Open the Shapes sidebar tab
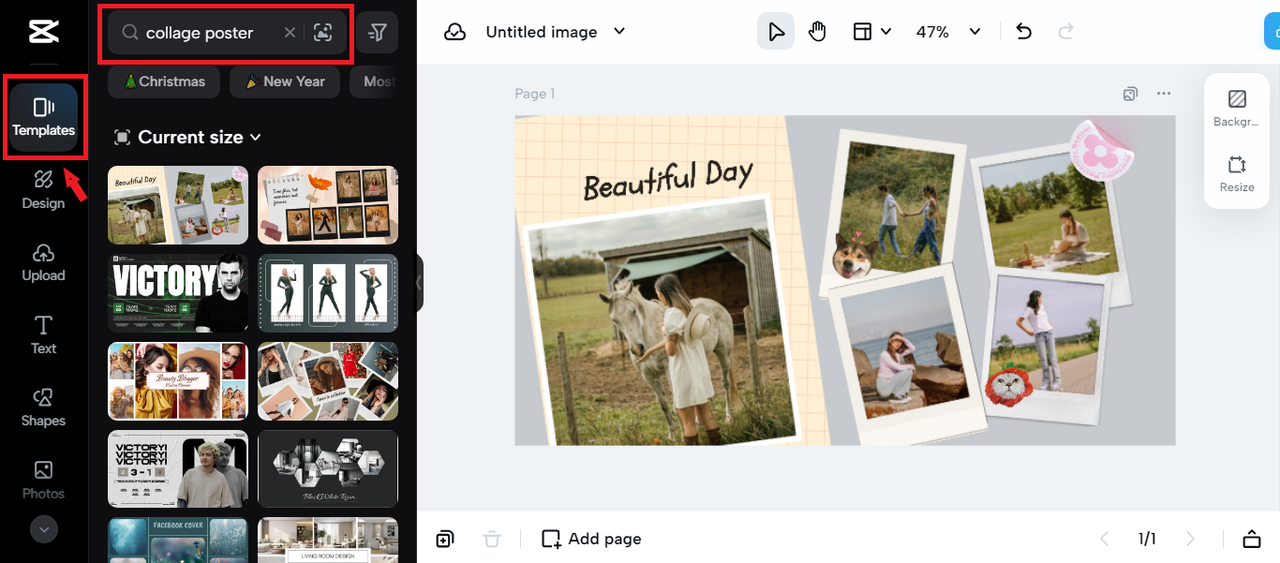The height and width of the screenshot is (563, 1280). pos(43,408)
